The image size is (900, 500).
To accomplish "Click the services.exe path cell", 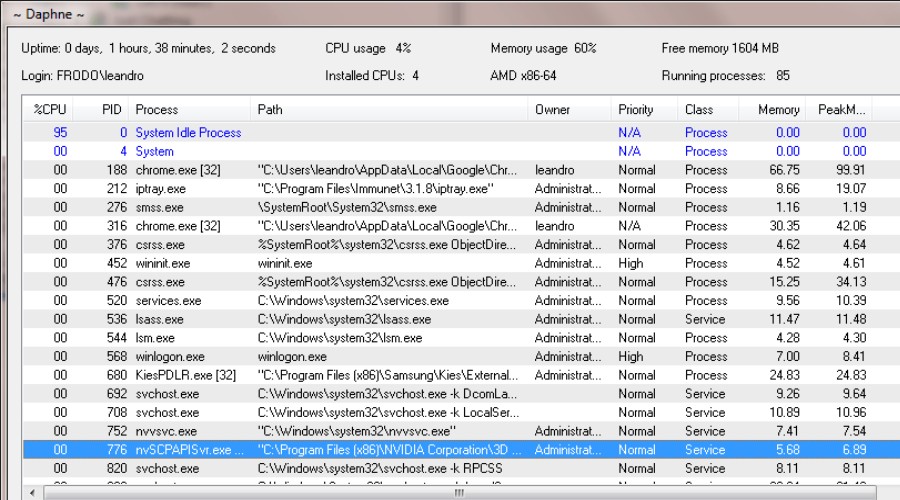I will pyautogui.click(x=354, y=301).
